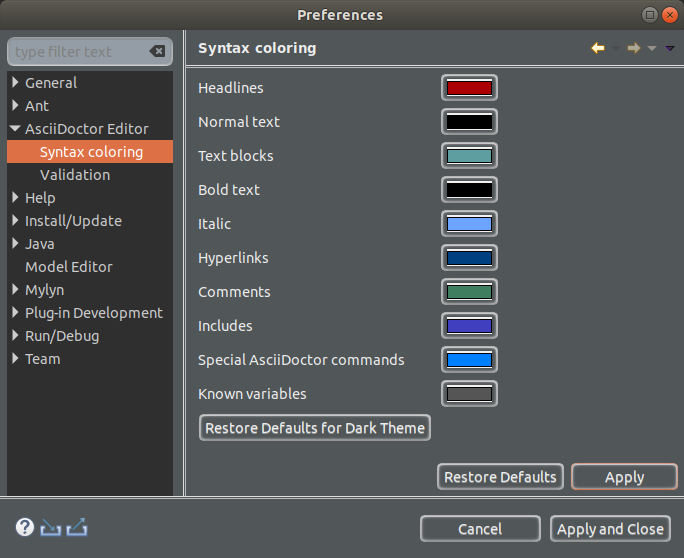Viewport: 684px width, 558px height.
Task: Open the Help question mark icon
Action: tap(25, 527)
